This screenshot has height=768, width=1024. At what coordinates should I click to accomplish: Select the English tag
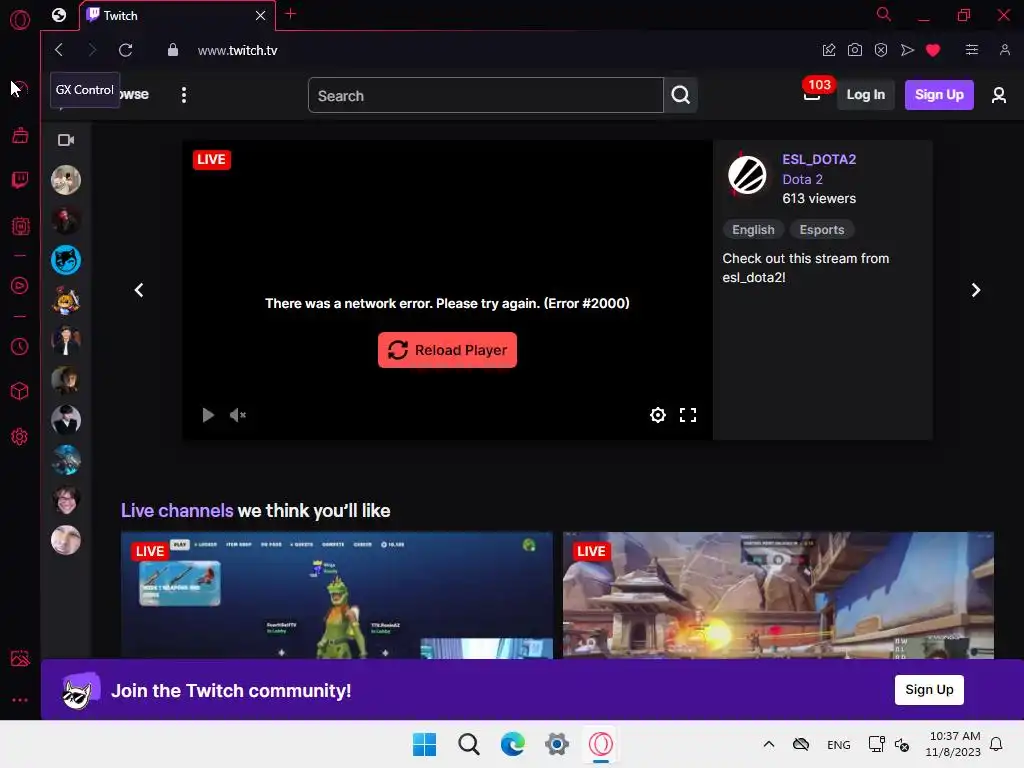[x=753, y=230]
